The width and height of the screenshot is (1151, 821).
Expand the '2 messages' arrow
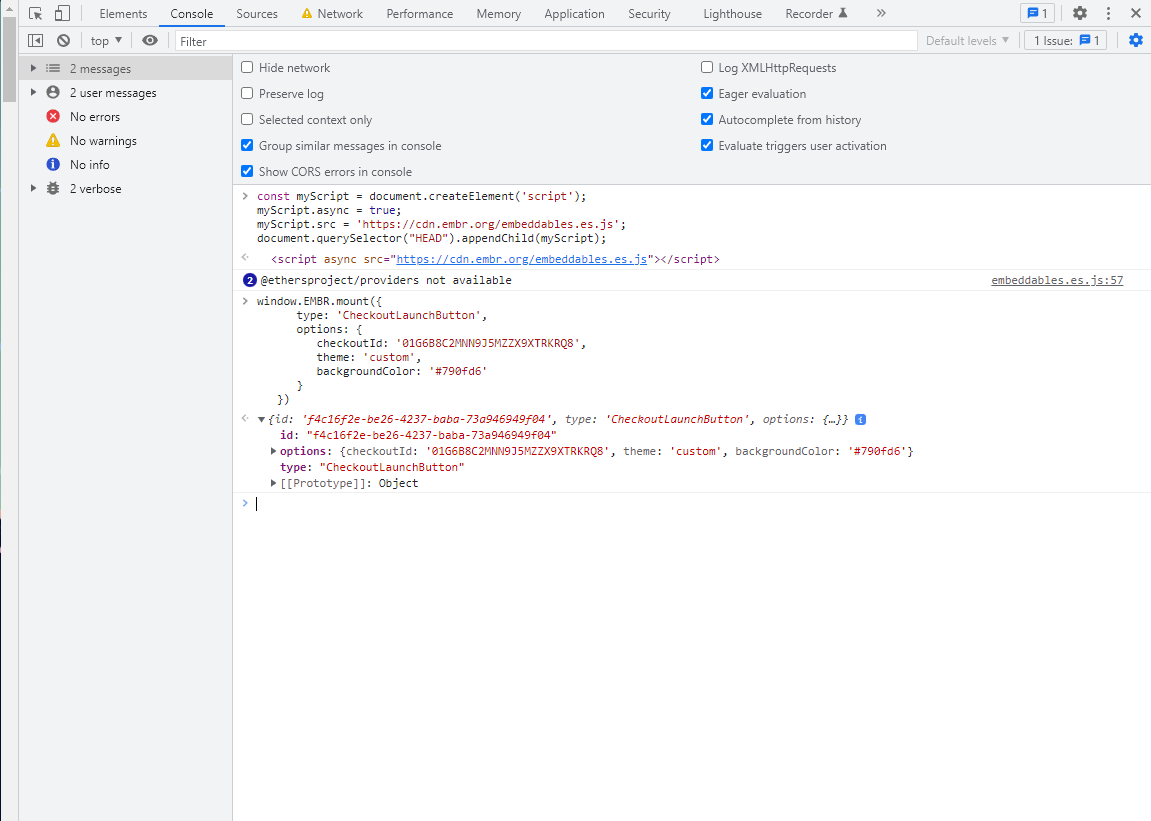pyautogui.click(x=33, y=68)
